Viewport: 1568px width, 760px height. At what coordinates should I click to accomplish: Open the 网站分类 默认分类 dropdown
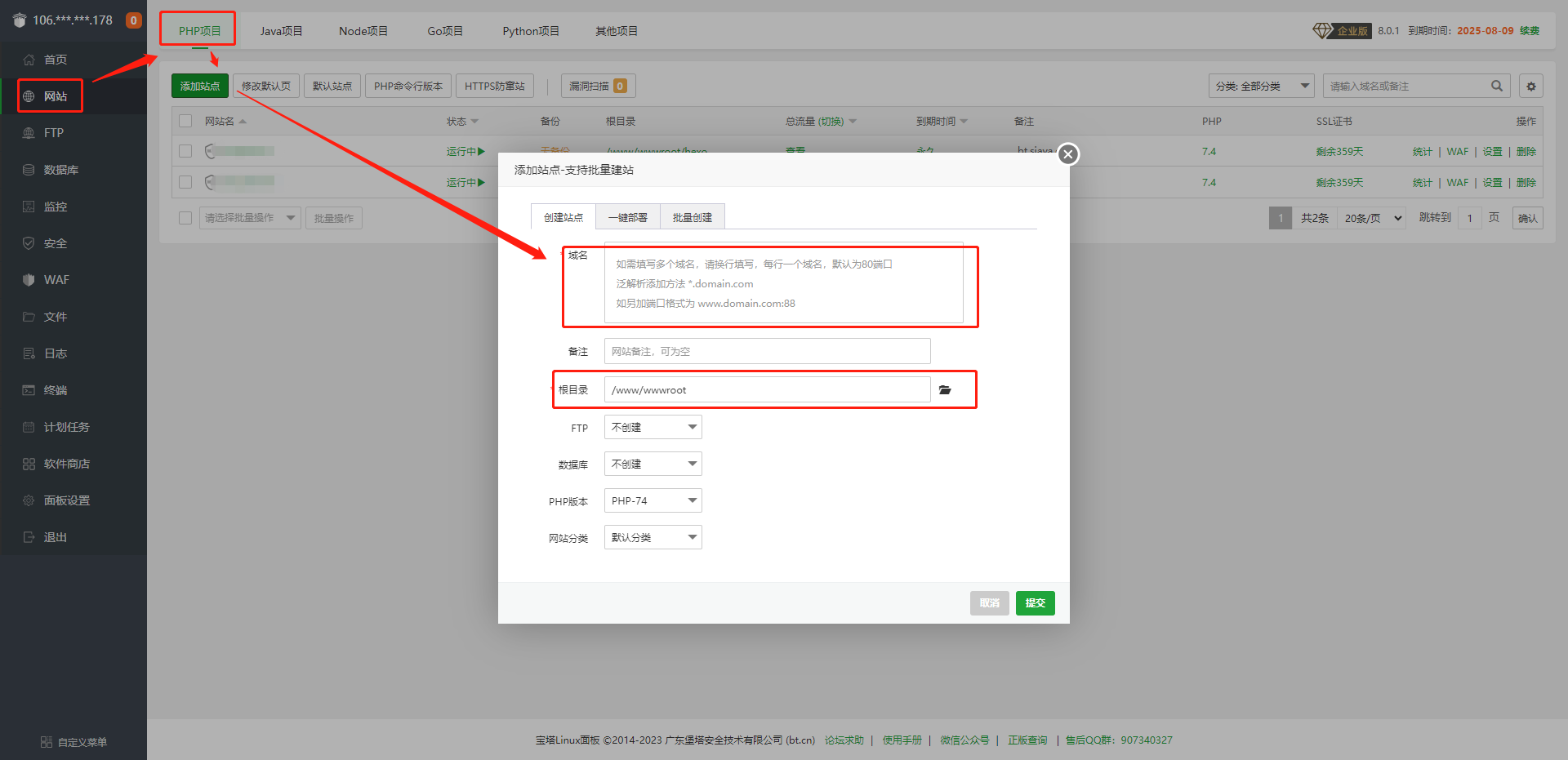point(653,537)
